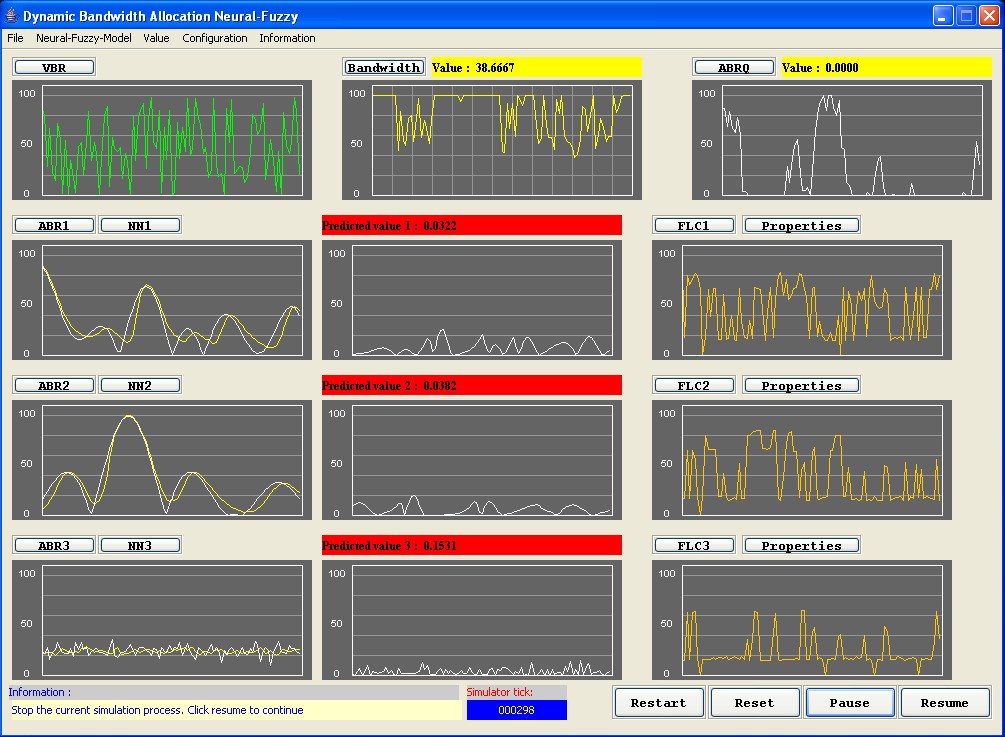Click the VBR button
This screenshot has width=1005, height=737.
tap(54, 67)
